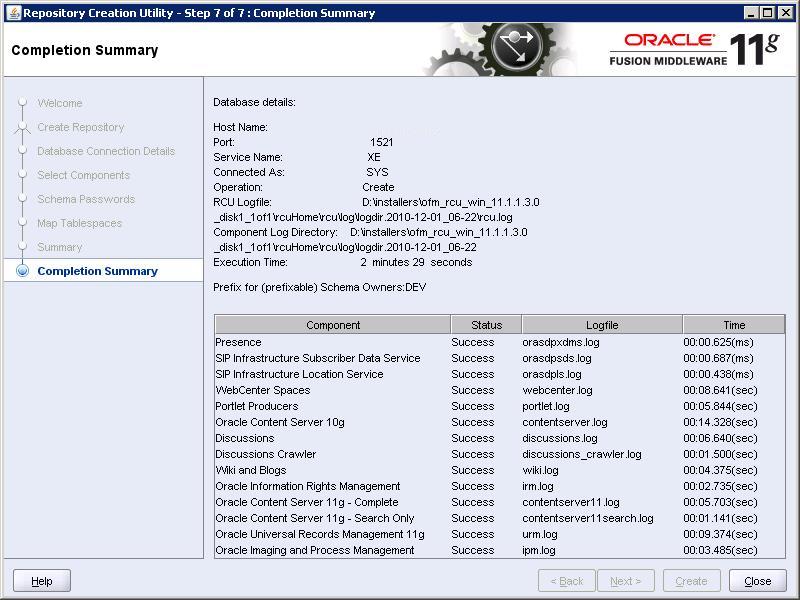Select SIP Infrastructure Subscriber Data Service row

[x=499, y=358]
